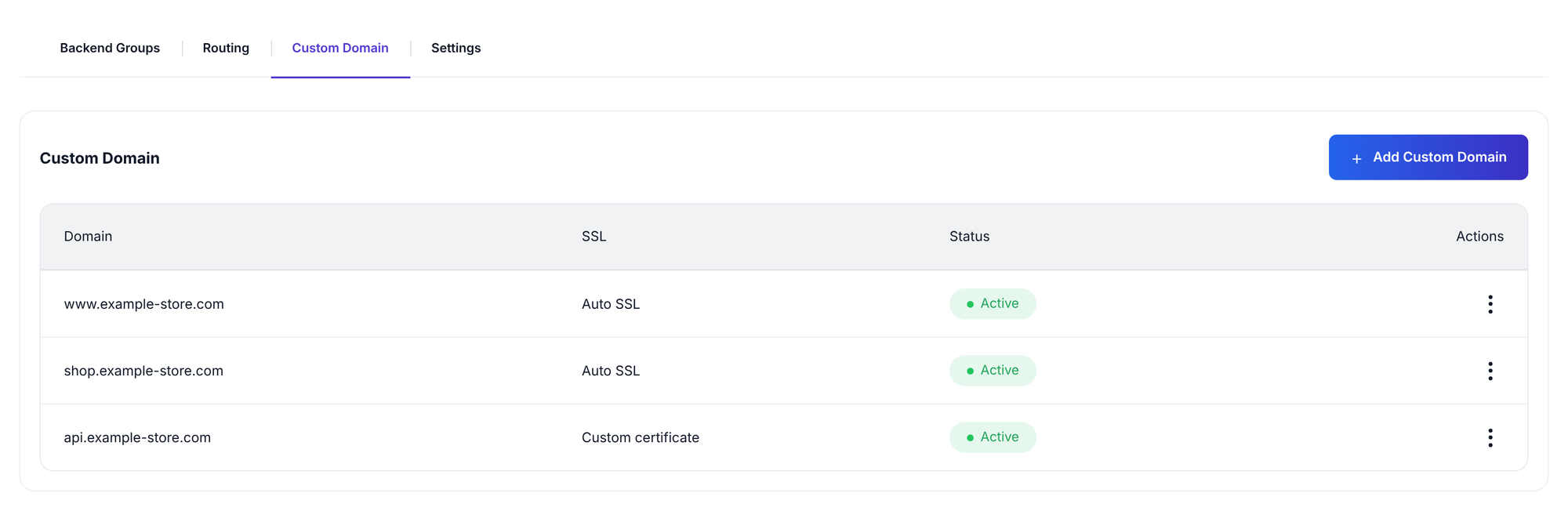1568x511 pixels.
Task: Open actions menu for www.example-store.com
Action: click(1490, 304)
